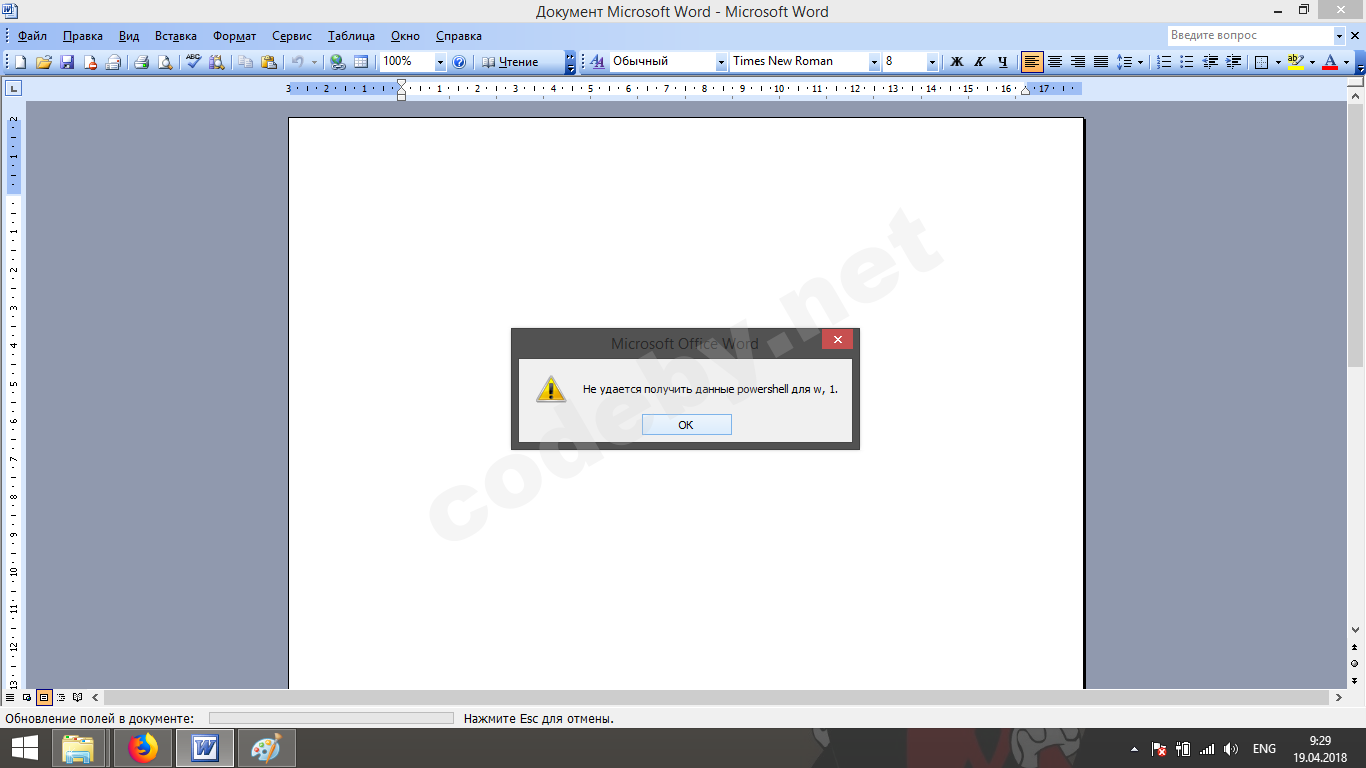Toggle Print Layout view button
Image resolution: width=1366 pixels, height=768 pixels.
[x=44, y=697]
